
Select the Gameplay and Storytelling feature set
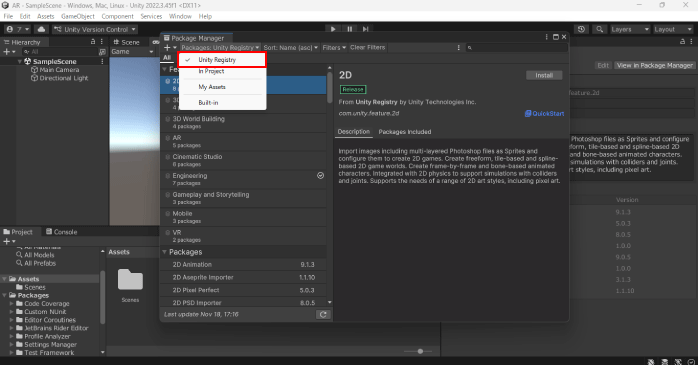tap(243, 198)
